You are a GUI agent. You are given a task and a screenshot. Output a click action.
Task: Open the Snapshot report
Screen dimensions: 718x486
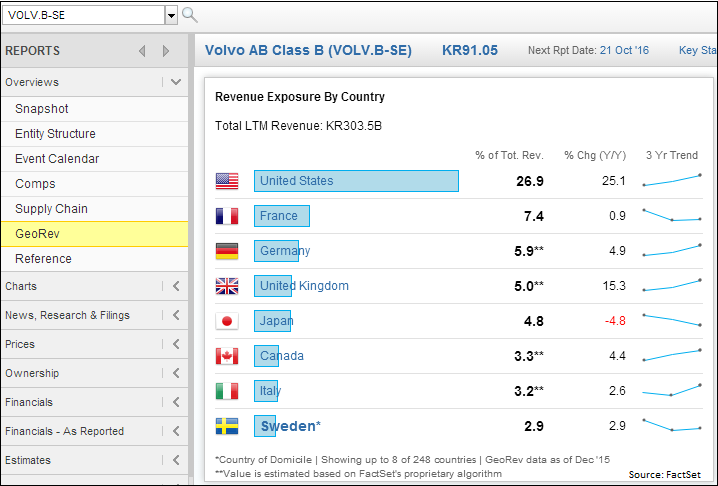coord(42,109)
